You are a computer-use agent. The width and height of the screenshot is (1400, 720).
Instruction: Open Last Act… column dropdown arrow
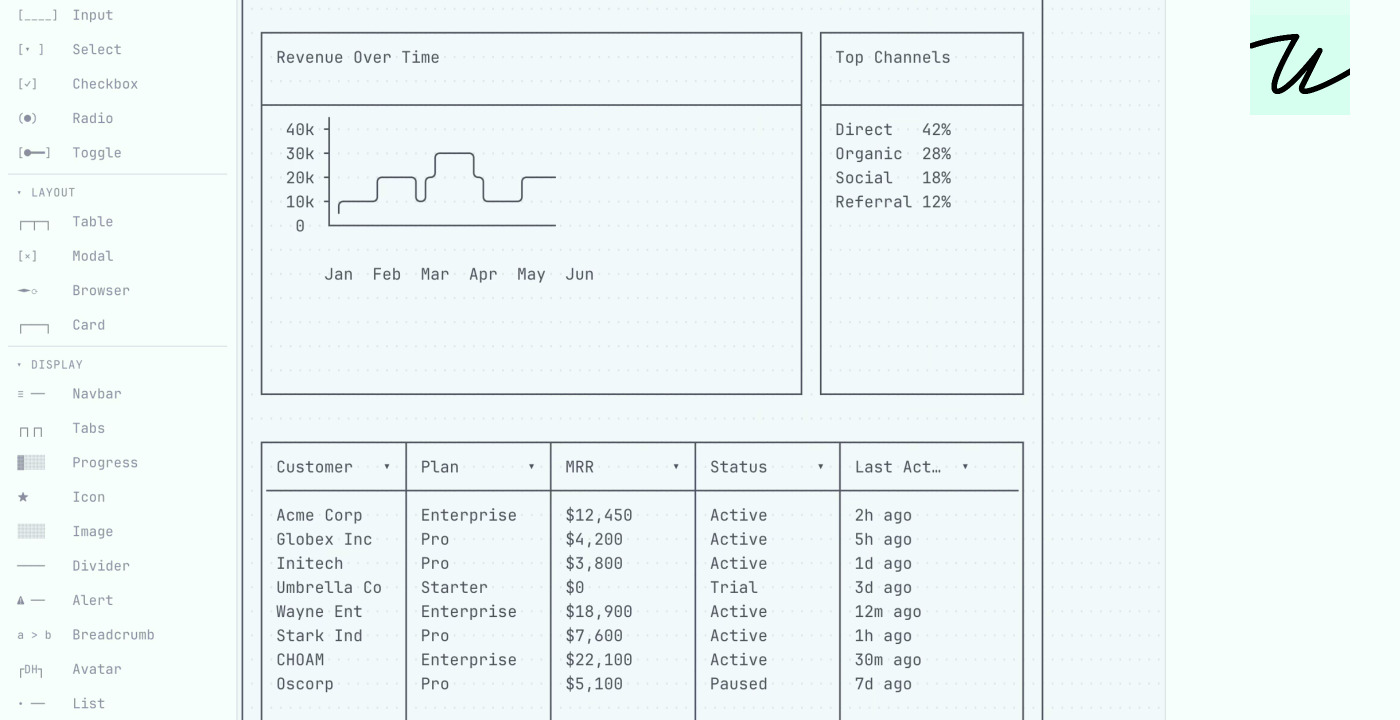(x=965, y=467)
